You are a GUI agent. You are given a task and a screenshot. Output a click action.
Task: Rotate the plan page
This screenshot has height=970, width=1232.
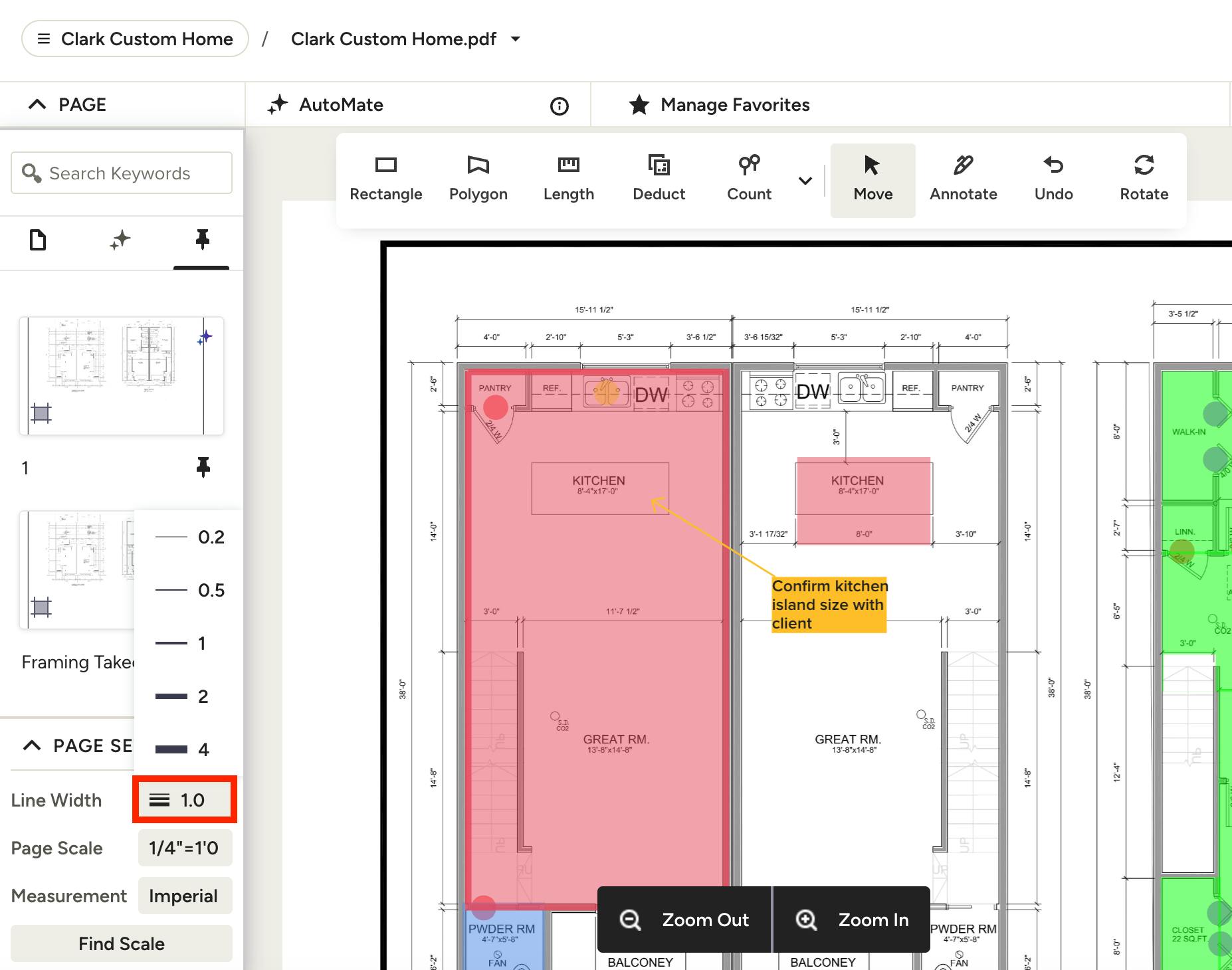[x=1144, y=179]
